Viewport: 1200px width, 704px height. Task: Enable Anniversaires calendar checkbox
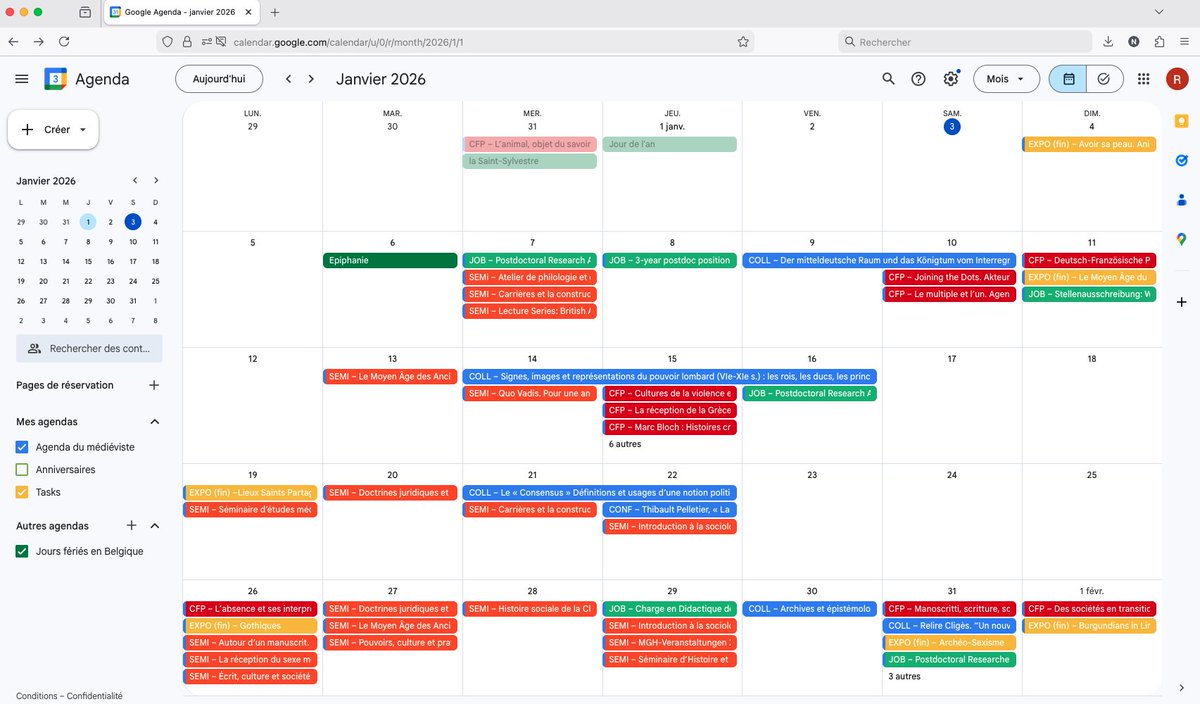(x=22, y=469)
